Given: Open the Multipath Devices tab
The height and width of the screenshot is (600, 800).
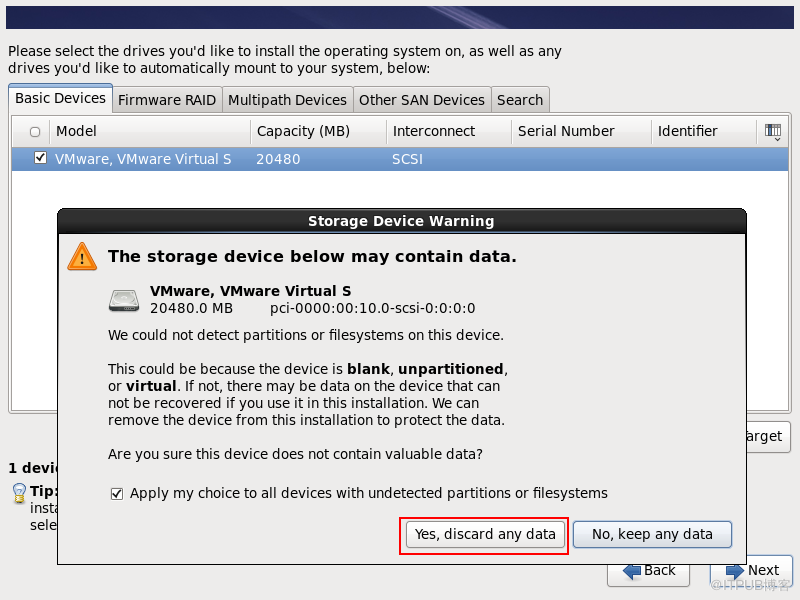Looking at the screenshot, I should [287, 100].
